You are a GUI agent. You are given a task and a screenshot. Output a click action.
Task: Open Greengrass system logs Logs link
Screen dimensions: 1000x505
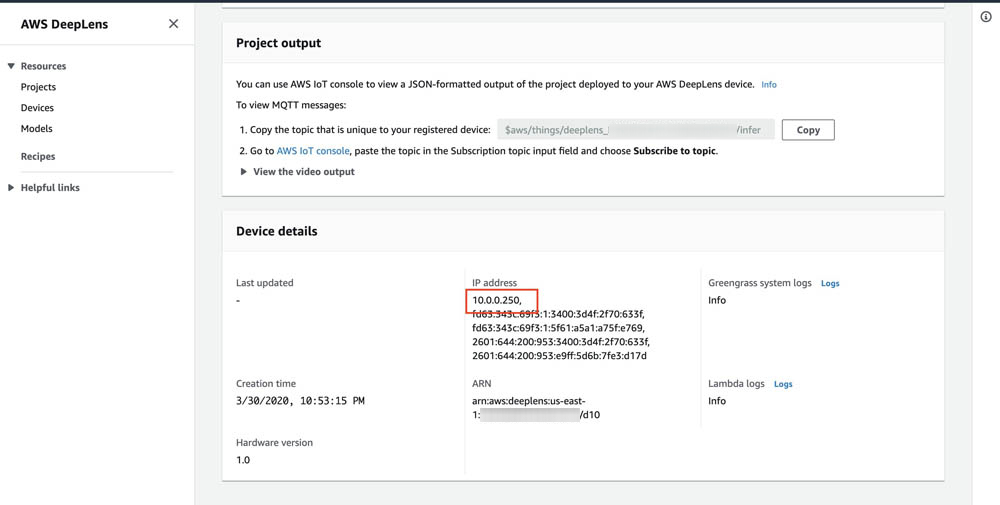[830, 283]
